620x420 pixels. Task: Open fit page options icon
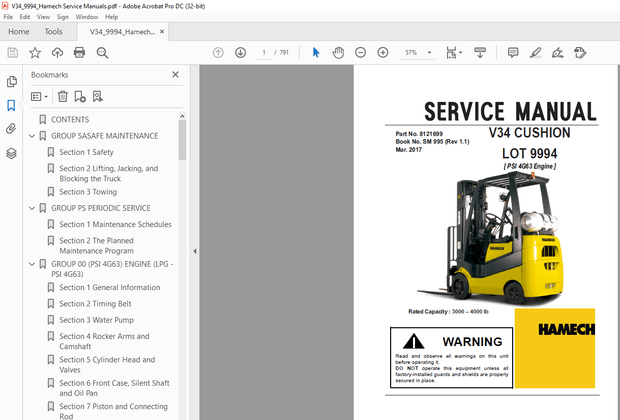453,53
